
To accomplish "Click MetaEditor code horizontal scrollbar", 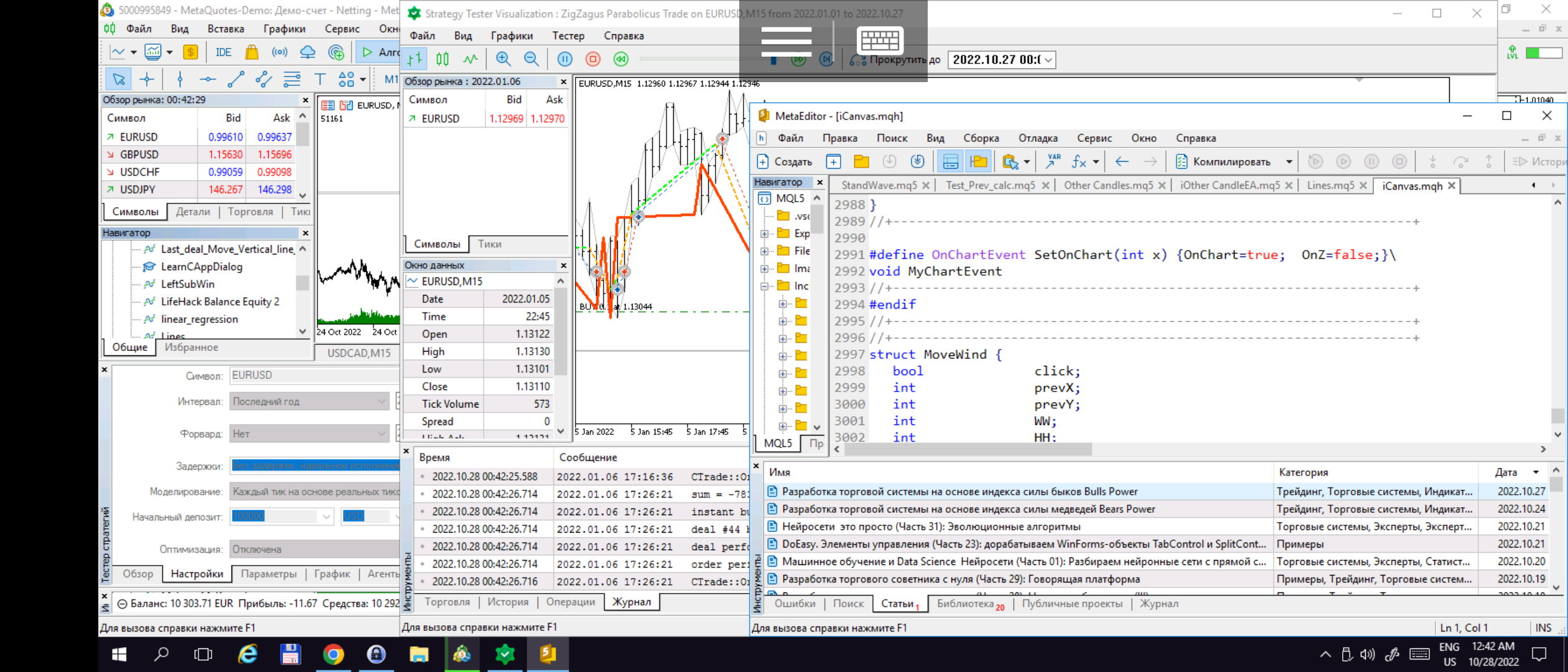I will tap(968, 449).
